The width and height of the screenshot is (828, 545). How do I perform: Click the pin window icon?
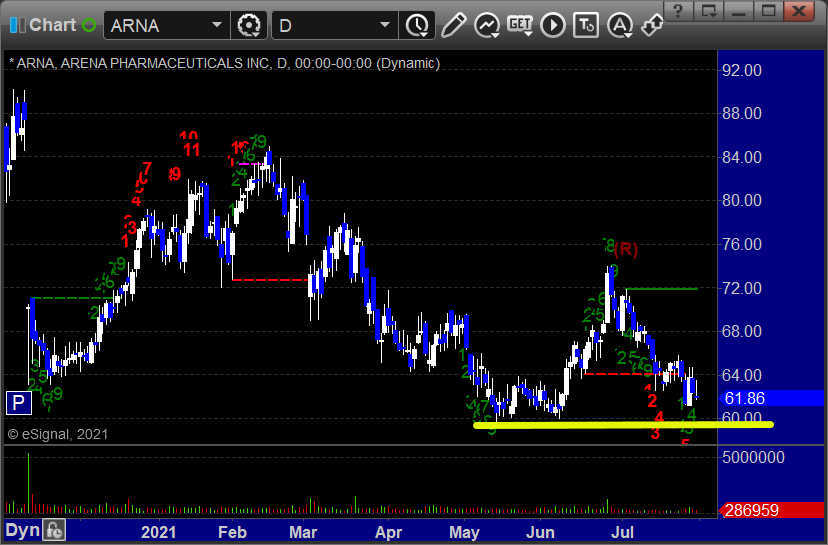(652, 25)
